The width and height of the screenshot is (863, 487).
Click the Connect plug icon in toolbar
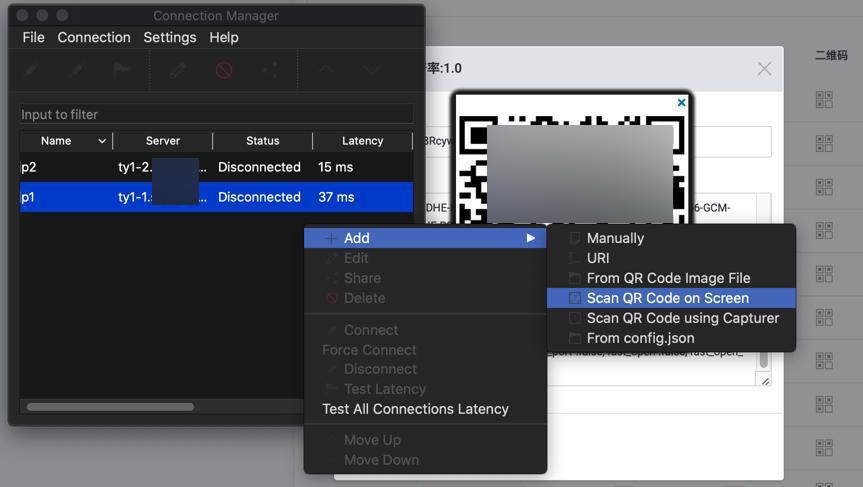[x=31, y=70]
